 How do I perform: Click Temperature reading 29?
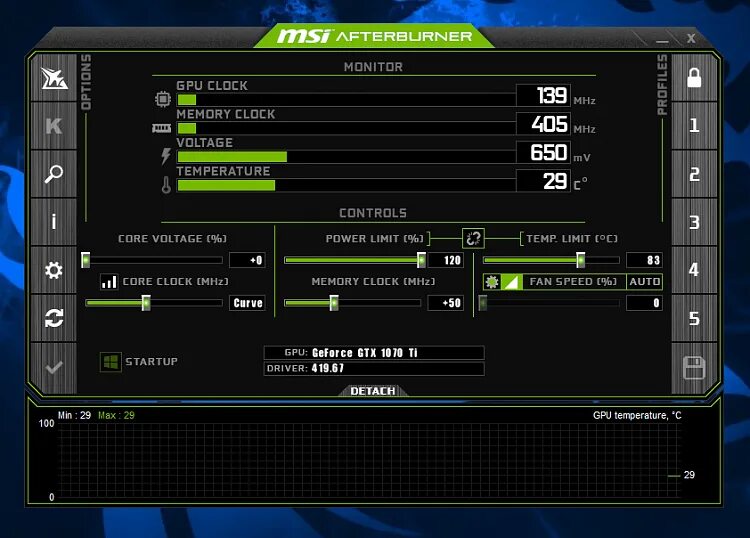(544, 181)
